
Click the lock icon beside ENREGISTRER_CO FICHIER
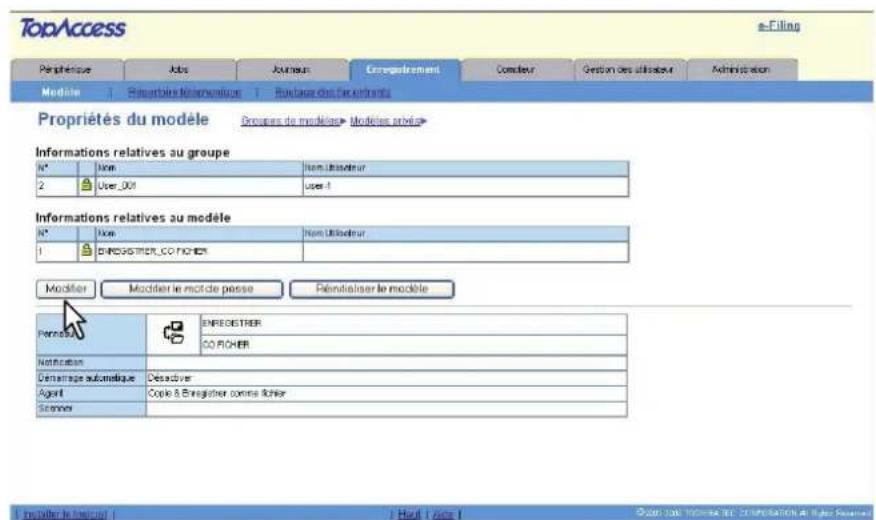tap(86, 250)
